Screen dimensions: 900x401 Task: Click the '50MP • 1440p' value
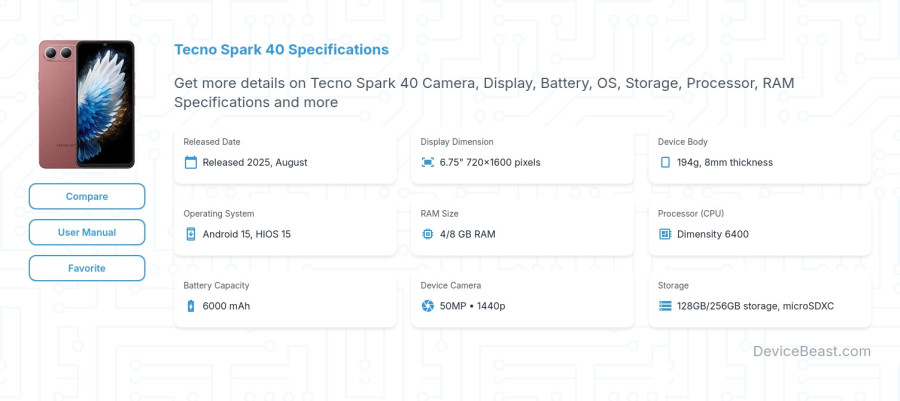[x=472, y=306]
